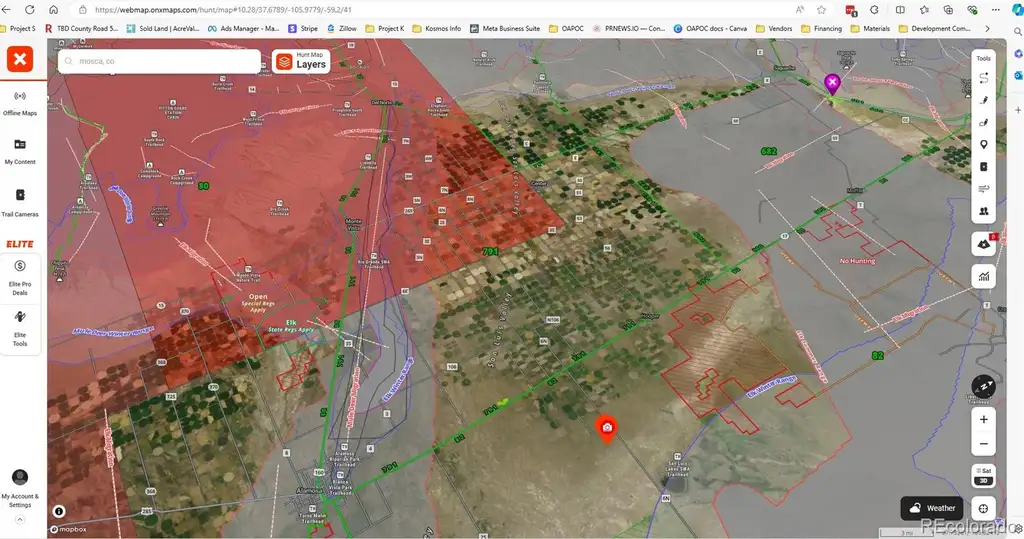Open Elite Tools panel
The height and width of the screenshot is (539, 1024).
20,329
